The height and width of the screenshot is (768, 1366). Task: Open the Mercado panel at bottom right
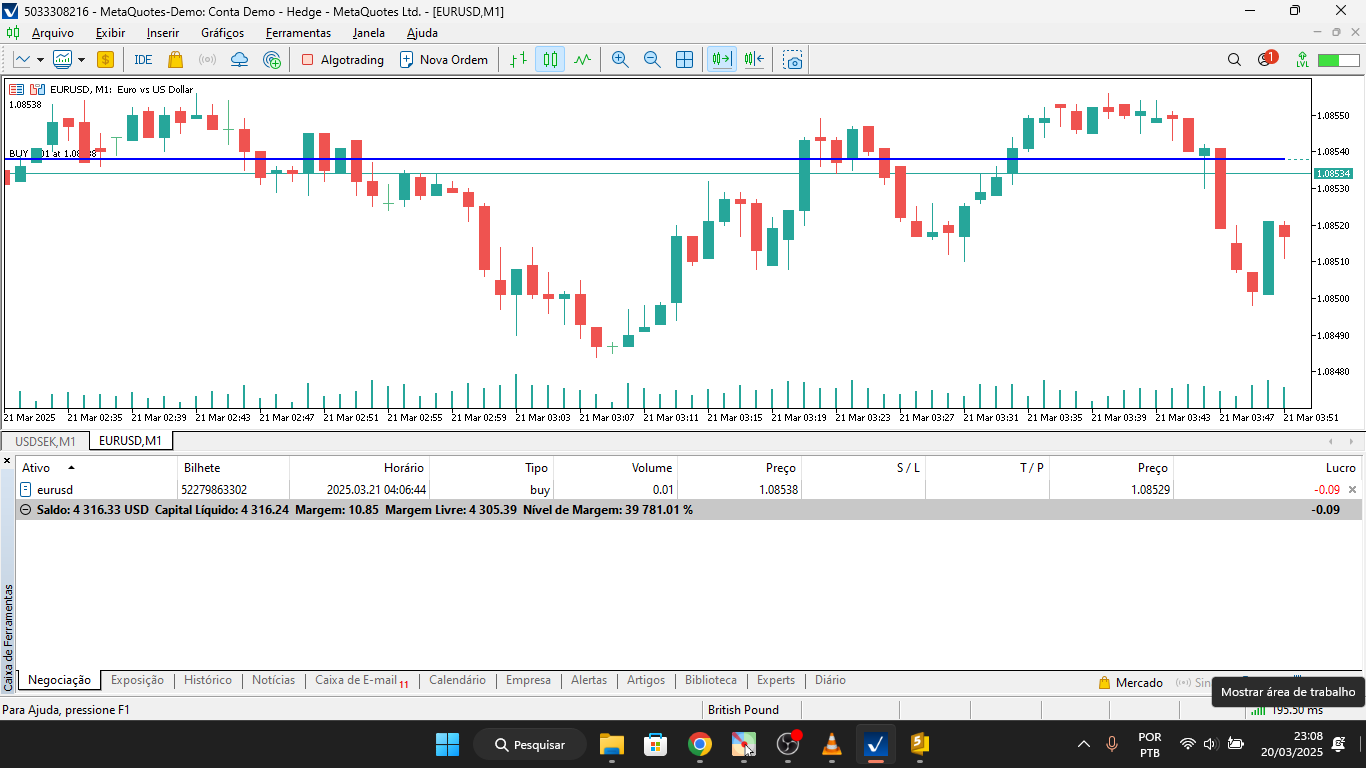coord(1130,681)
